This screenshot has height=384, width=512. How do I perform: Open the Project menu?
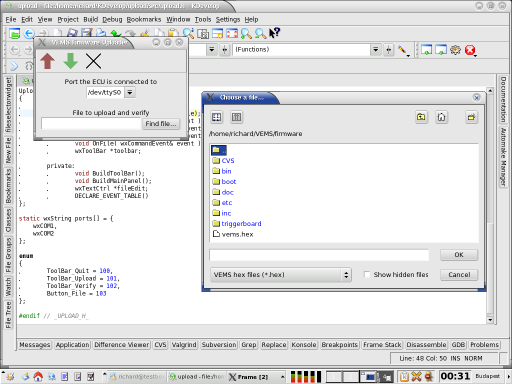click(x=68, y=19)
